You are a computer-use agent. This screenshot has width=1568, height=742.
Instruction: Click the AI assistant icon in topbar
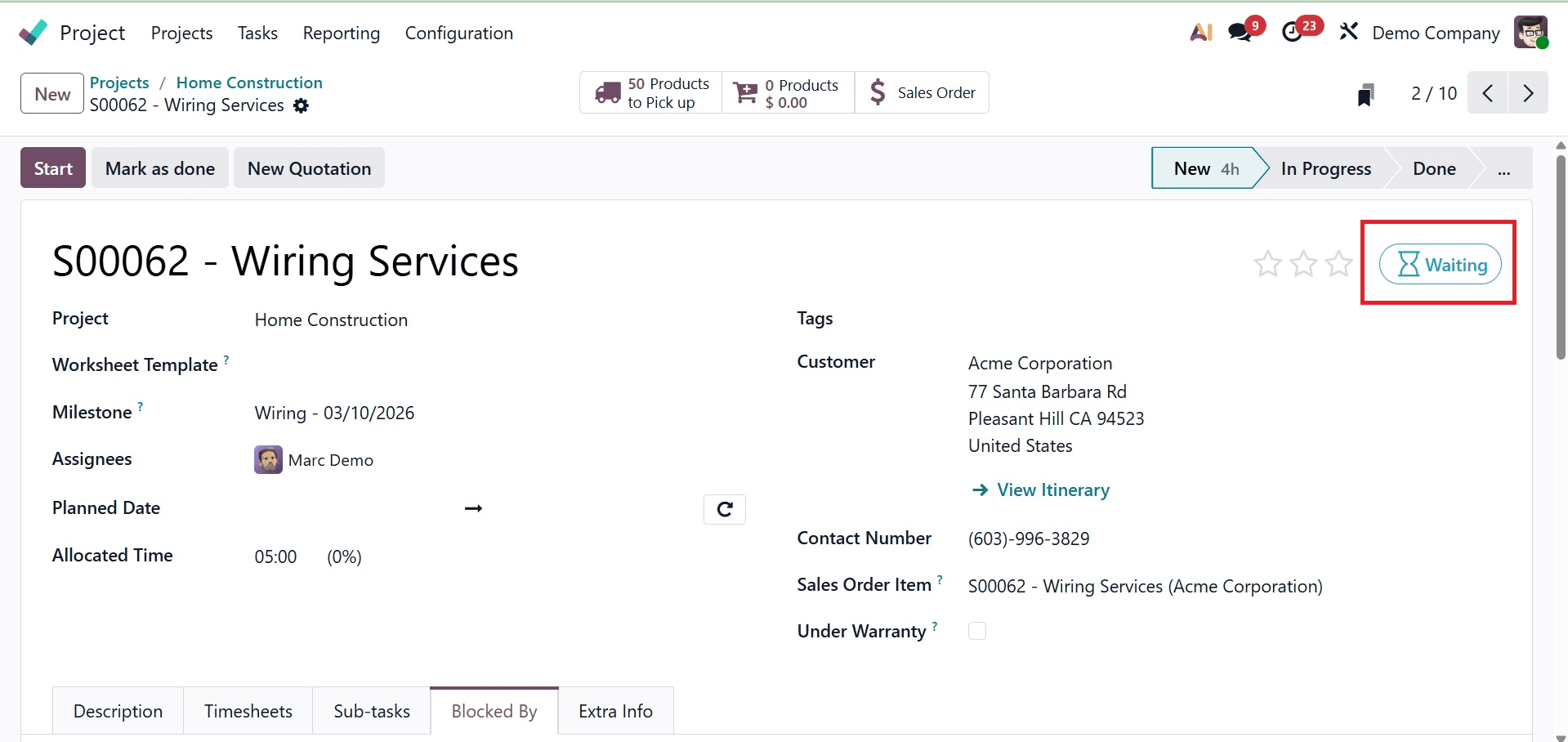(1199, 31)
